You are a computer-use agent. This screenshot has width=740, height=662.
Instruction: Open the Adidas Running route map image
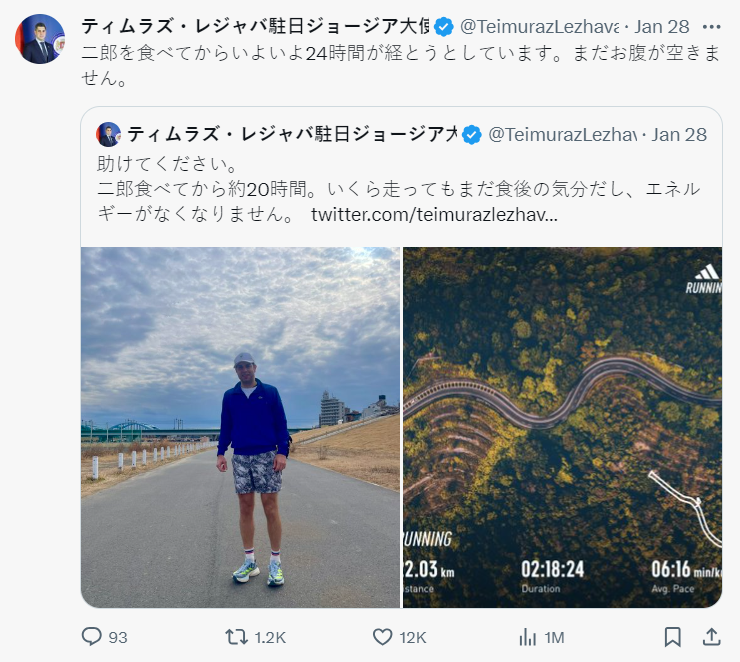[x=562, y=427]
